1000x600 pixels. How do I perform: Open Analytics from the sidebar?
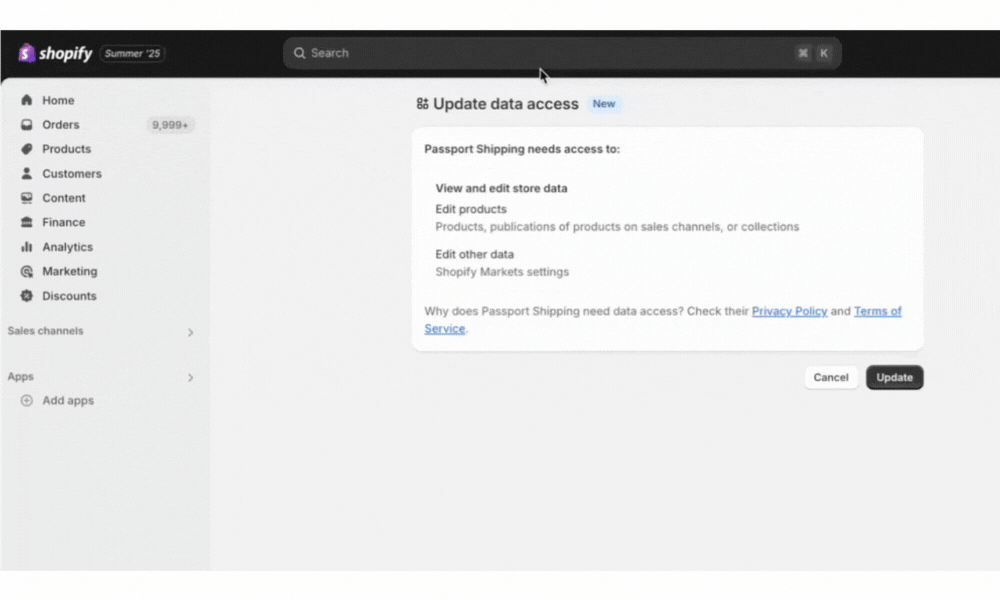(x=67, y=247)
